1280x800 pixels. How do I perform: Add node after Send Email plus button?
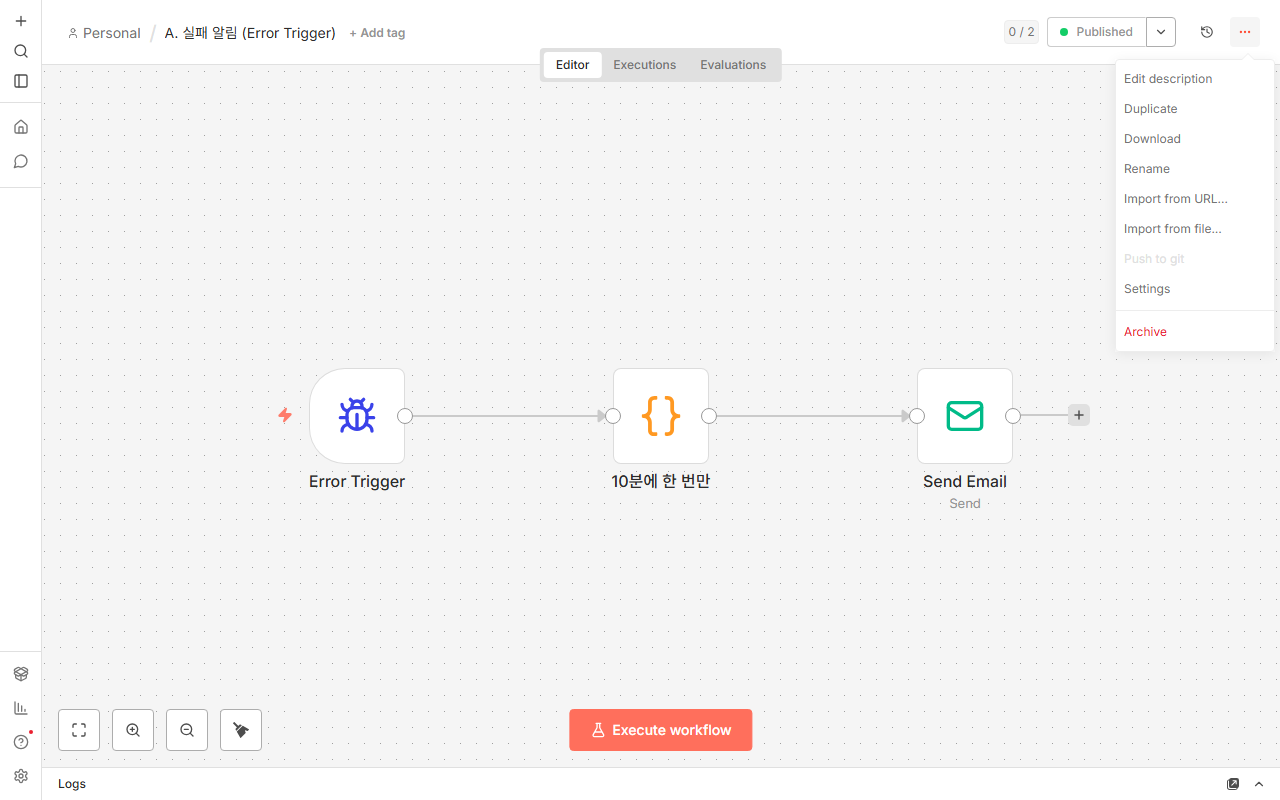[x=1079, y=415]
